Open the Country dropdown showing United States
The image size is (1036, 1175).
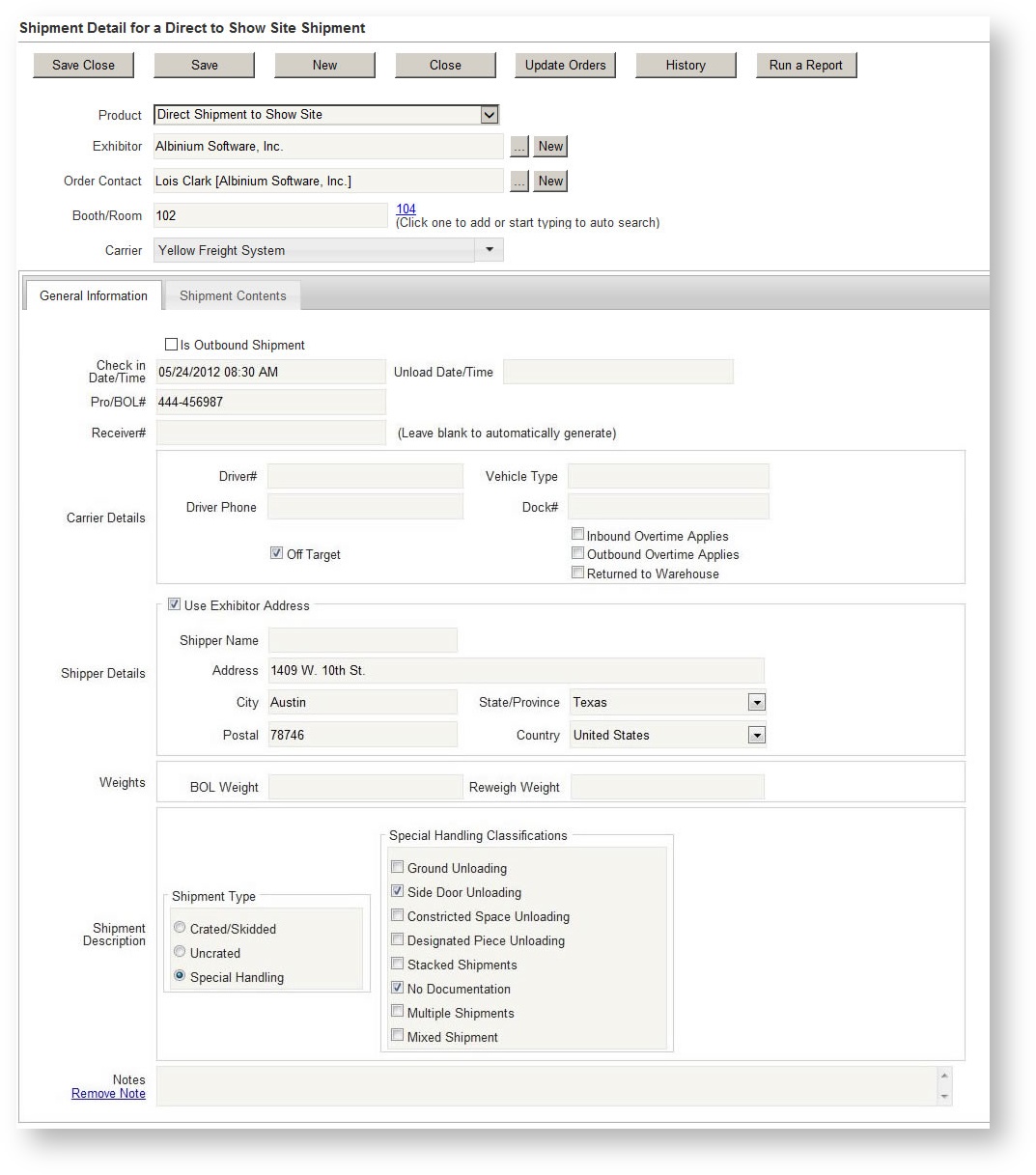757,735
